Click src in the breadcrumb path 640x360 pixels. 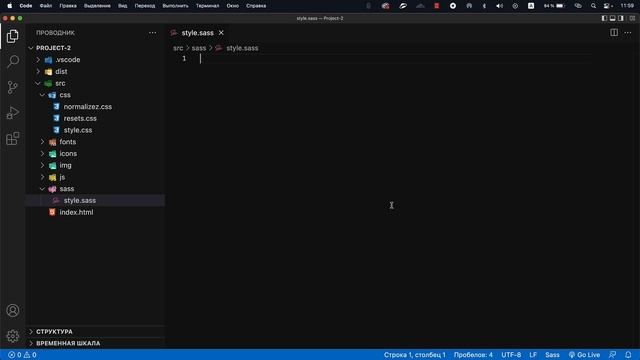pyautogui.click(x=178, y=48)
